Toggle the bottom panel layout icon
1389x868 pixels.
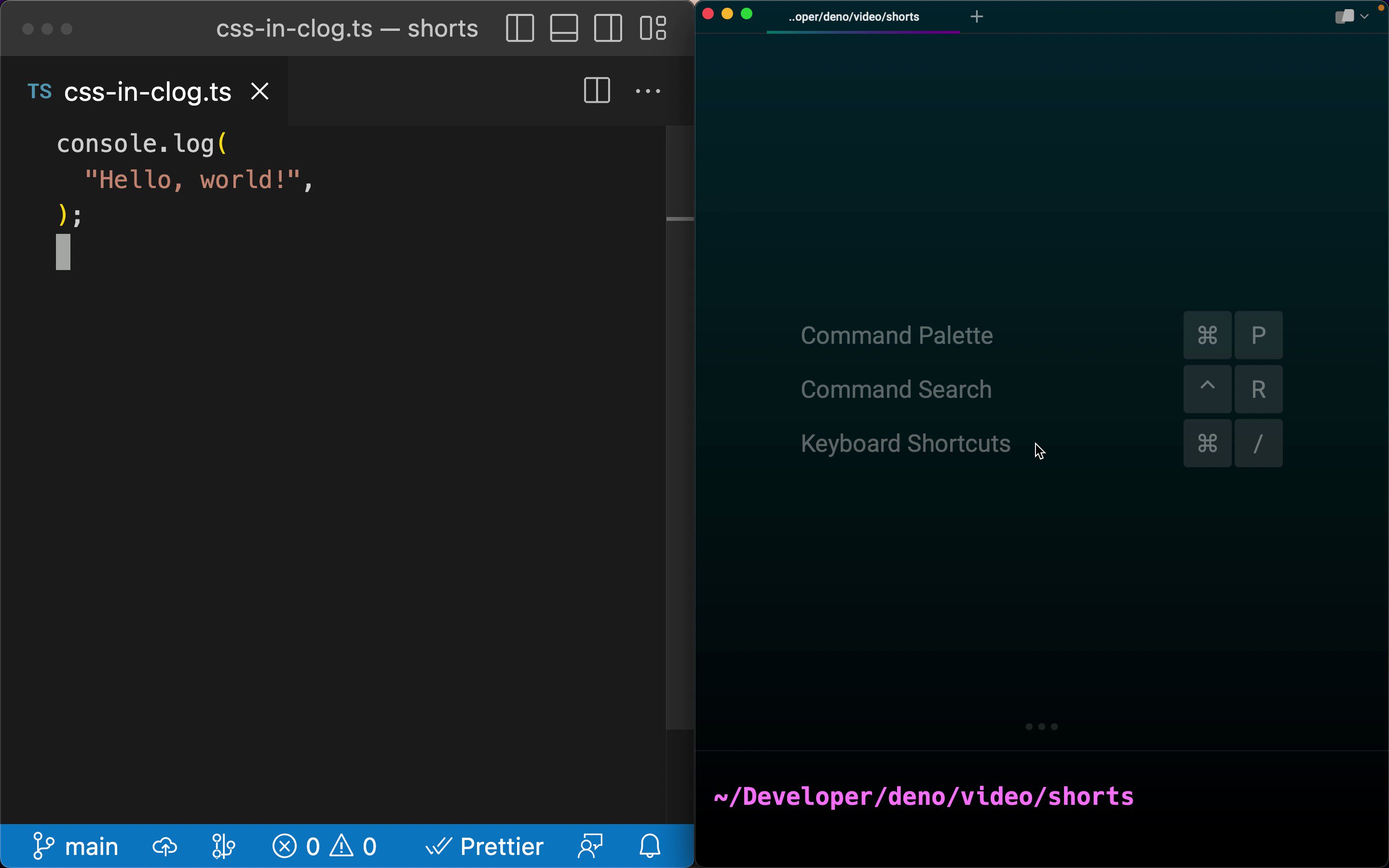[564, 29]
